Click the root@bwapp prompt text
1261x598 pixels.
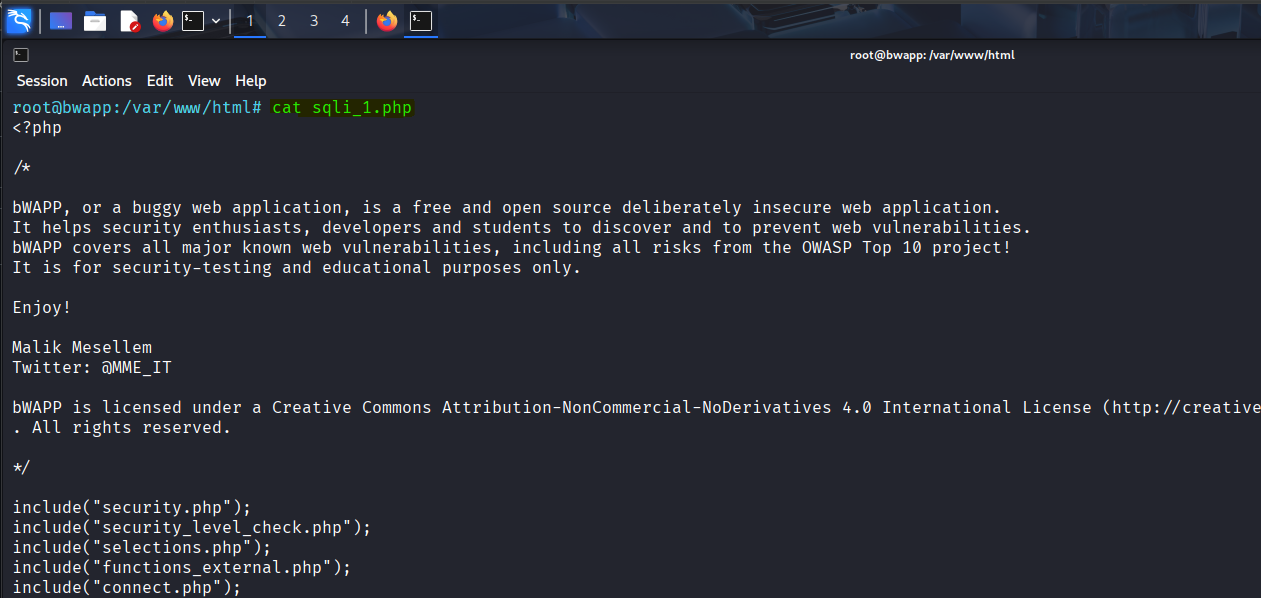click(x=137, y=107)
